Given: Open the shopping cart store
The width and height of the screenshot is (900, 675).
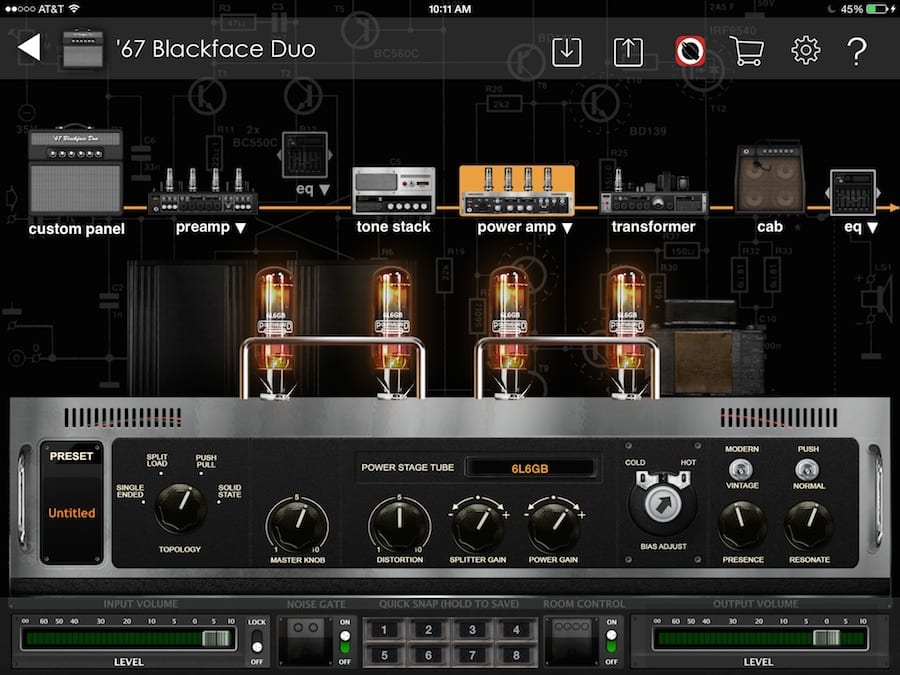Looking at the screenshot, I should pos(746,50).
